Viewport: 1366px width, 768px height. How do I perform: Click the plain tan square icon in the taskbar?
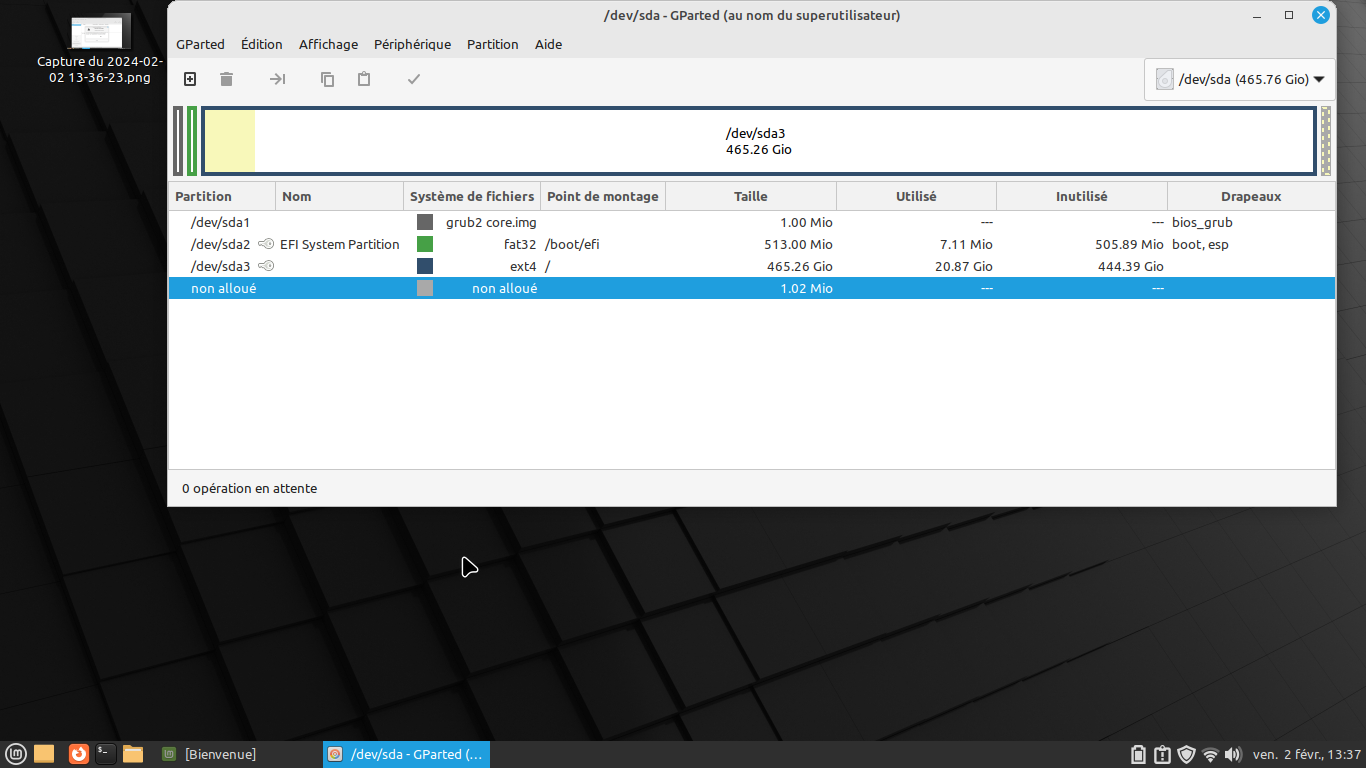point(44,754)
